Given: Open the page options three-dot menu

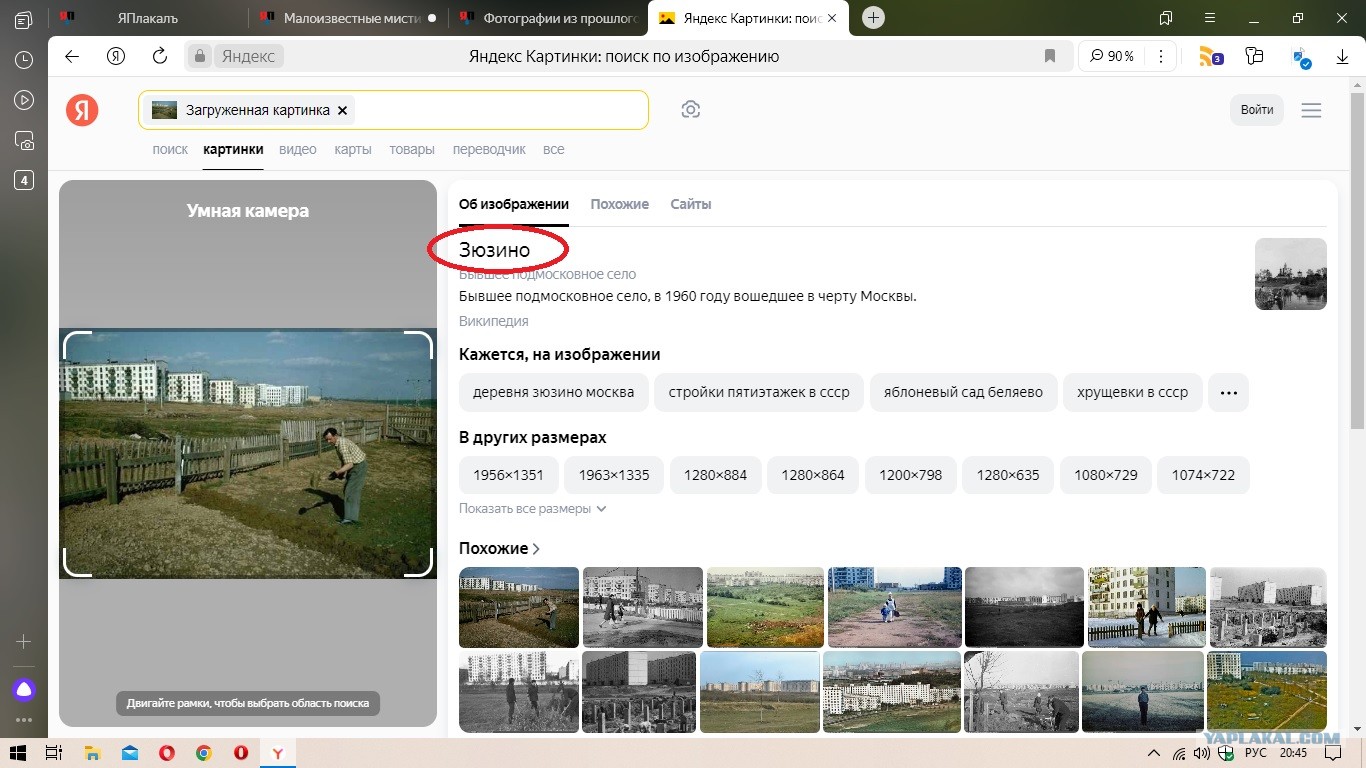Looking at the screenshot, I should click(x=1160, y=56).
